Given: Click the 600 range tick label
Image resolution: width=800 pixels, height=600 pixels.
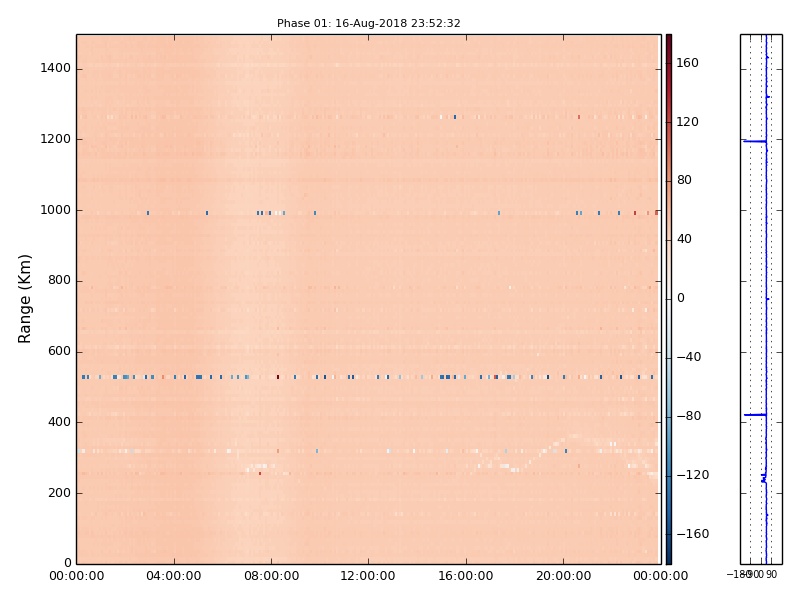Looking at the screenshot, I should pyautogui.click(x=59, y=352).
